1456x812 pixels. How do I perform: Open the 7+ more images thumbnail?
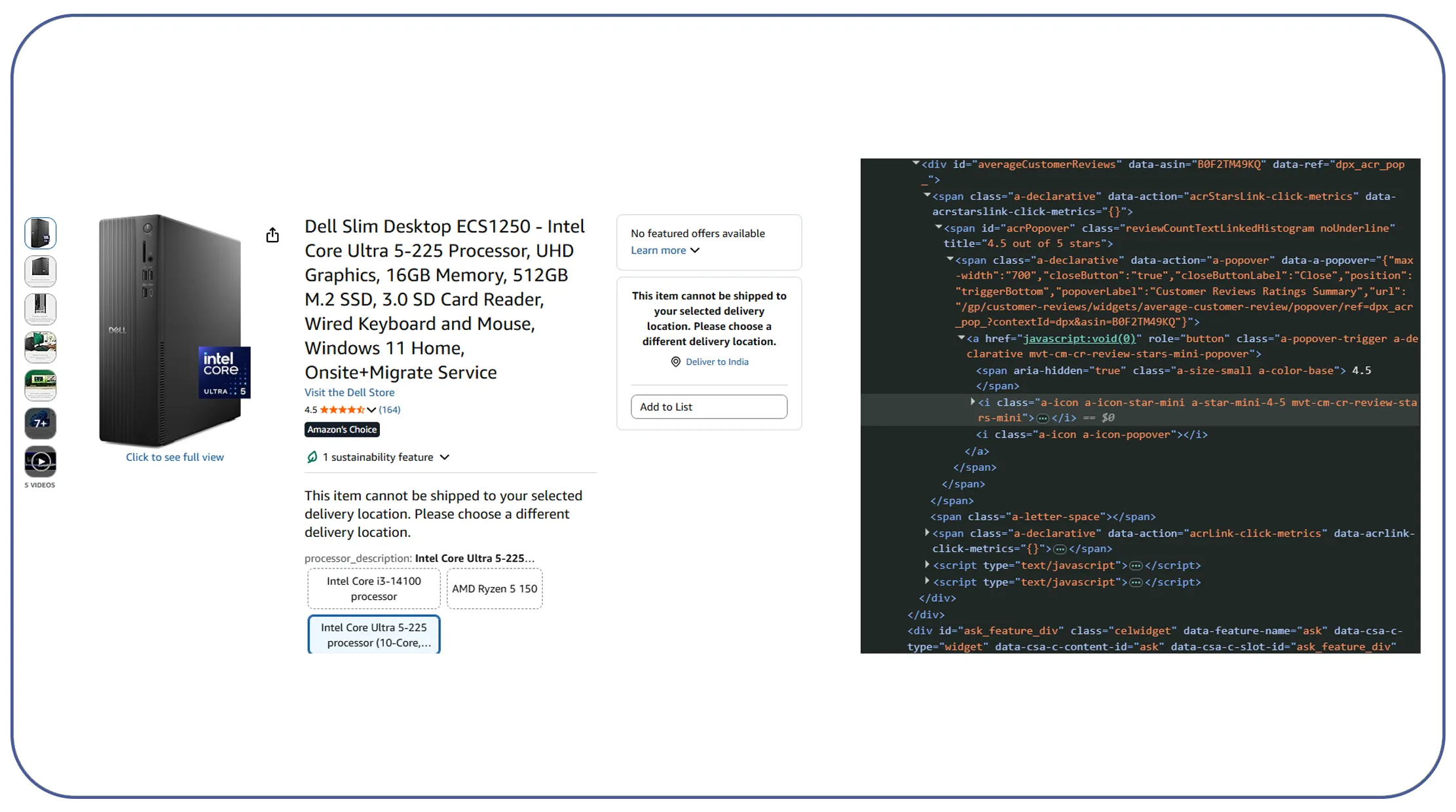pyautogui.click(x=41, y=423)
